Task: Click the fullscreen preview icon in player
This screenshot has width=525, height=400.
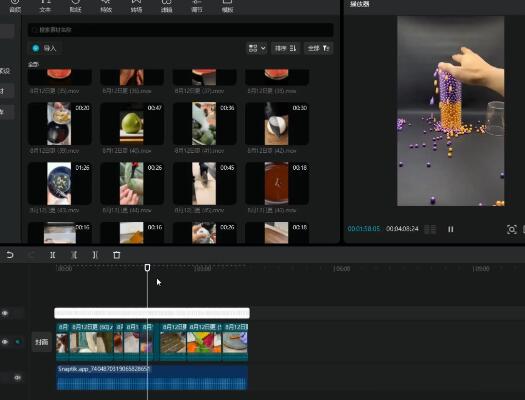Action: pyautogui.click(x=511, y=229)
